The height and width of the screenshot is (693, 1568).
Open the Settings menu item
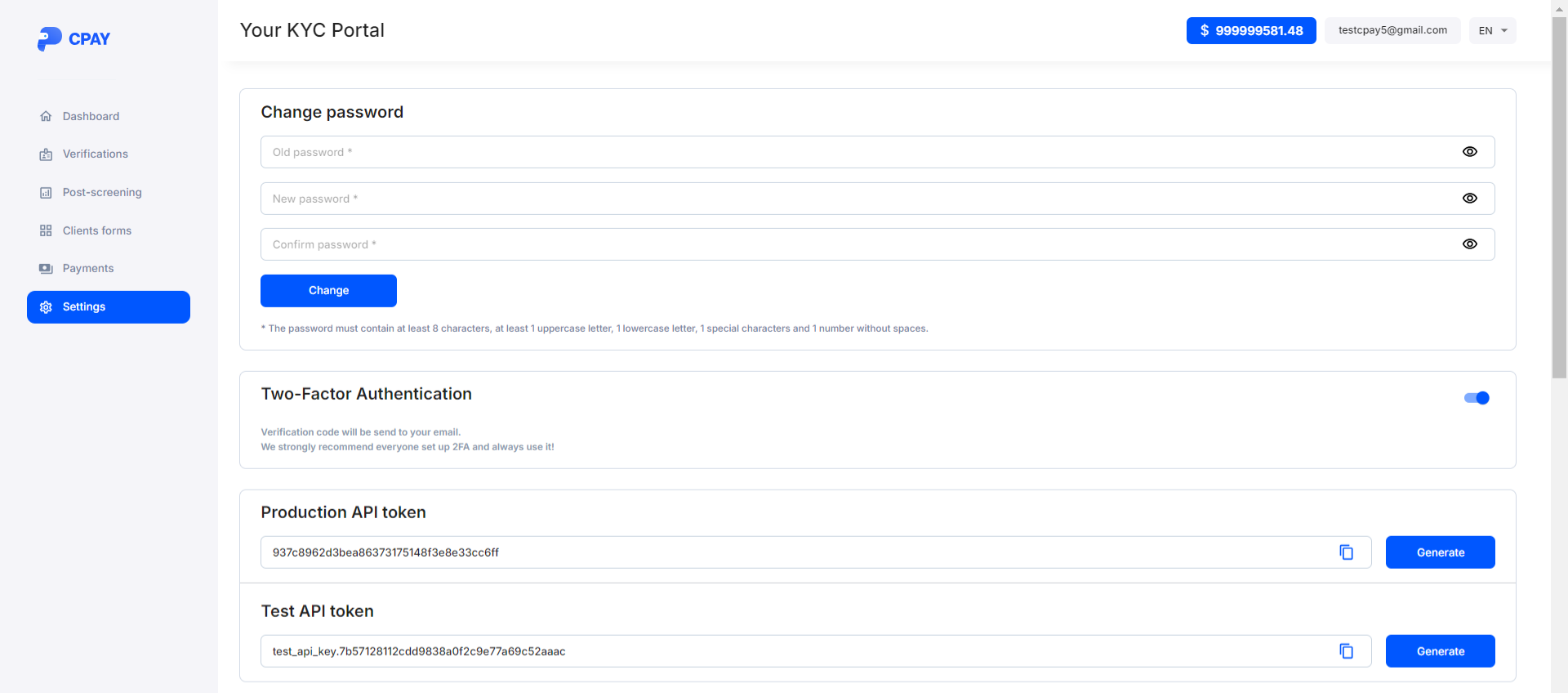109,307
